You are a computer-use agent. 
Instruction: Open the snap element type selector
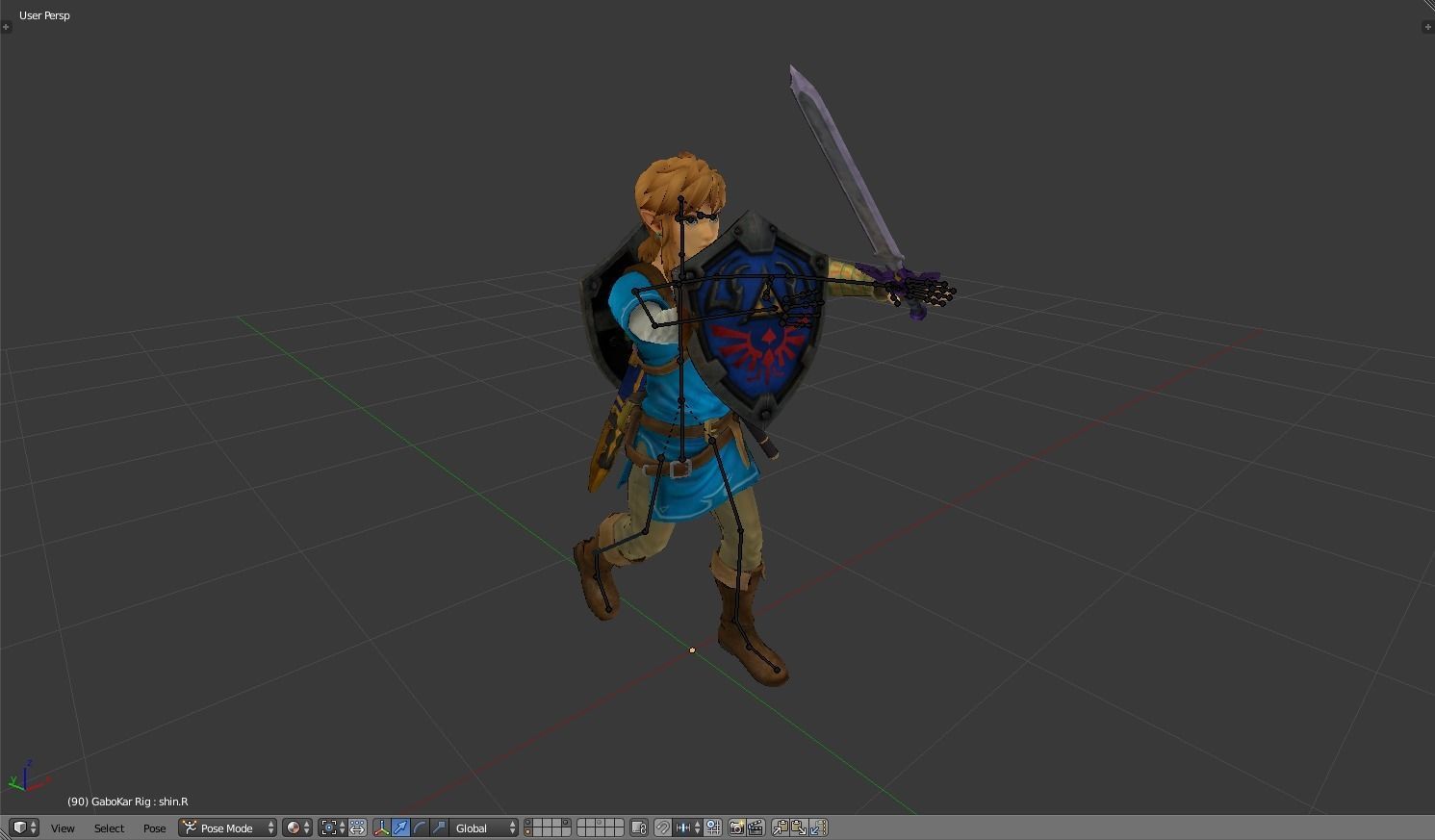[688, 827]
